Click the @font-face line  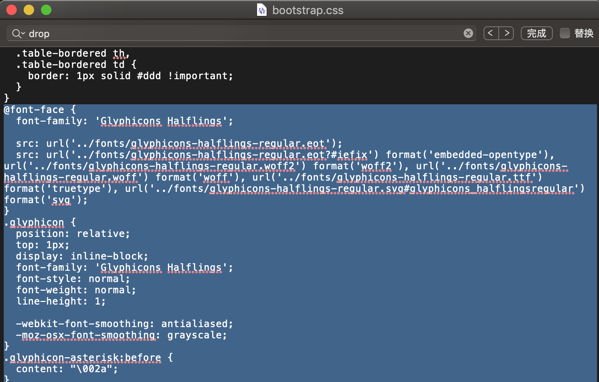(x=40, y=110)
